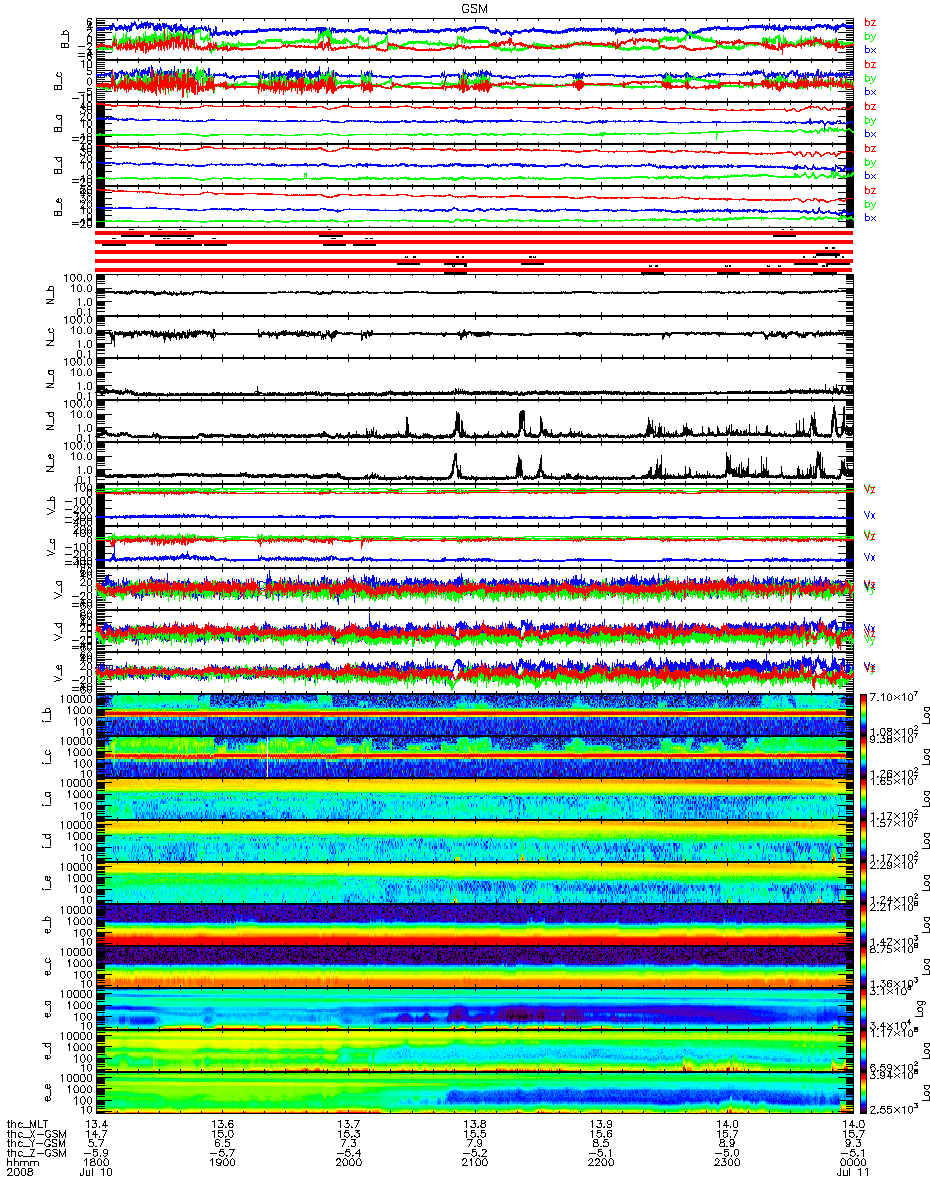Screen dimensions: 930x1200
Task: Click the 2.55×10^3 color bar minimum
Action: click(x=895, y=1110)
